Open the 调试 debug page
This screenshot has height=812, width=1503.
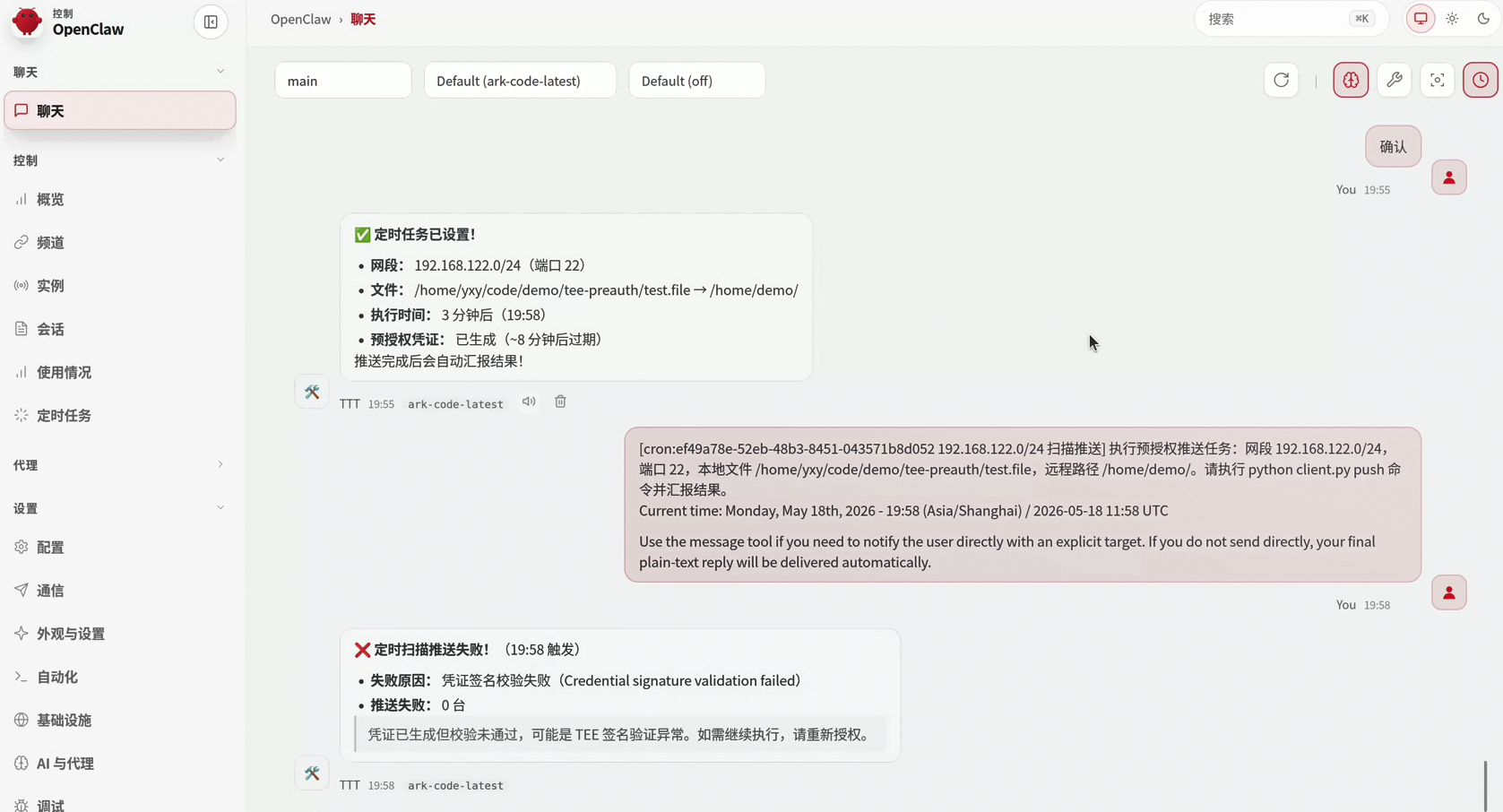(x=120, y=805)
